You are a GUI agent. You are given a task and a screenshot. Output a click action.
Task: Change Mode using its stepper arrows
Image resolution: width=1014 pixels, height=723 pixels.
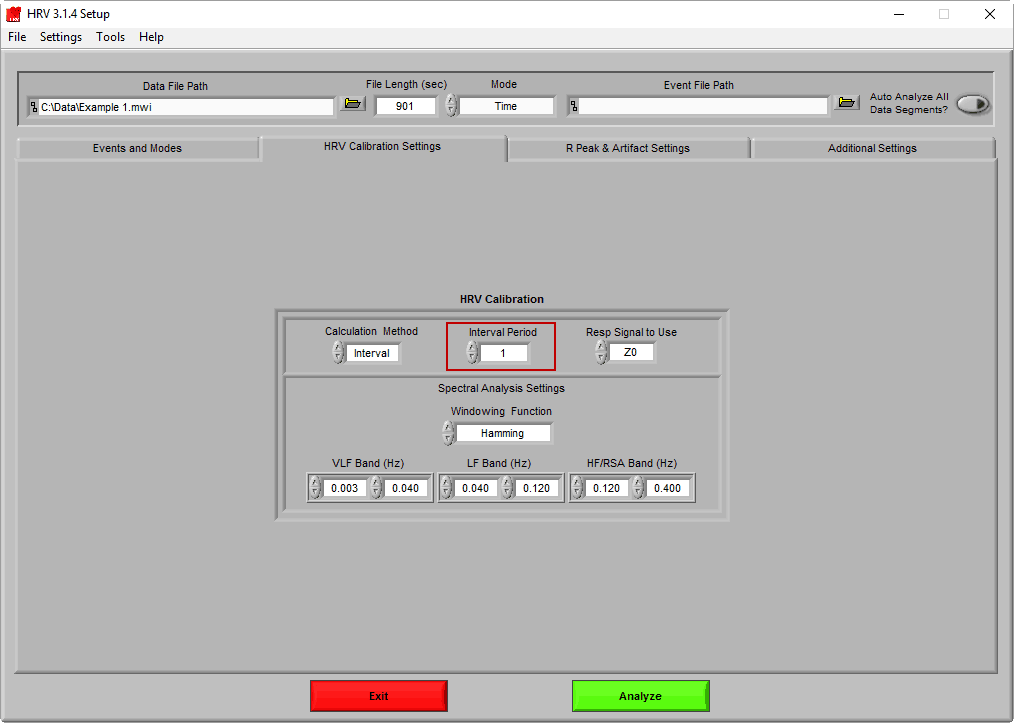(x=451, y=105)
